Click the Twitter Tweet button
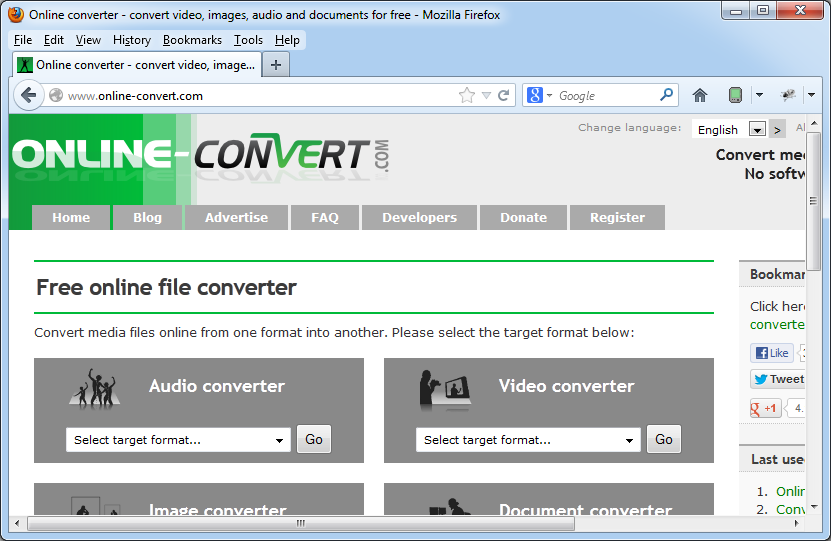The height and width of the screenshot is (541, 831). click(777, 379)
